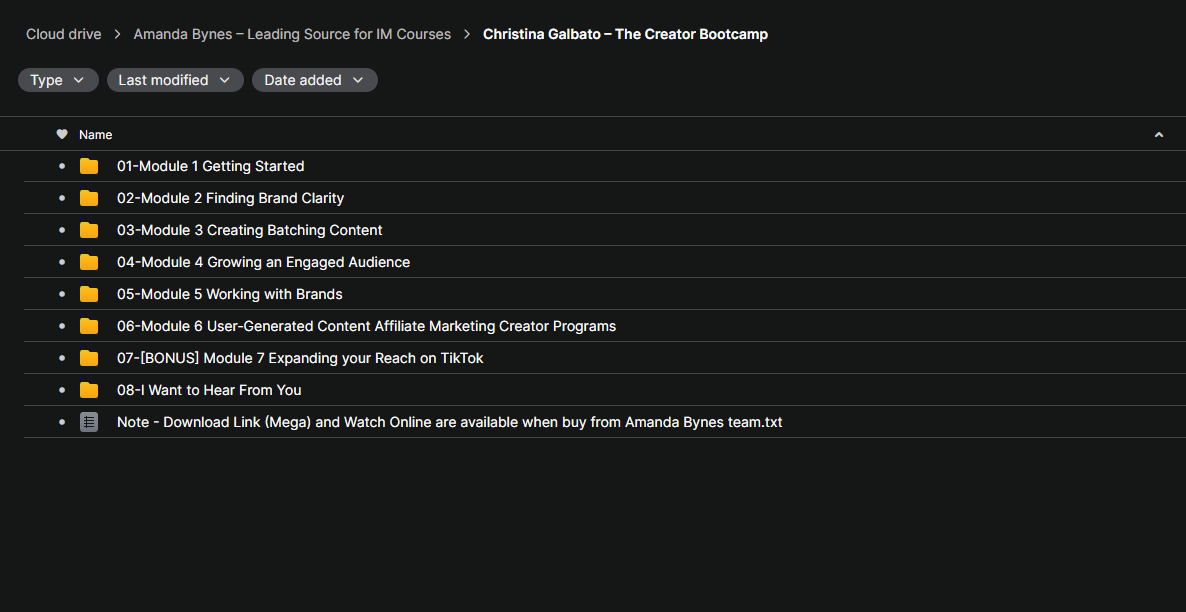This screenshot has height=612, width=1186.
Task: Click the Name column header
Action: coord(96,135)
